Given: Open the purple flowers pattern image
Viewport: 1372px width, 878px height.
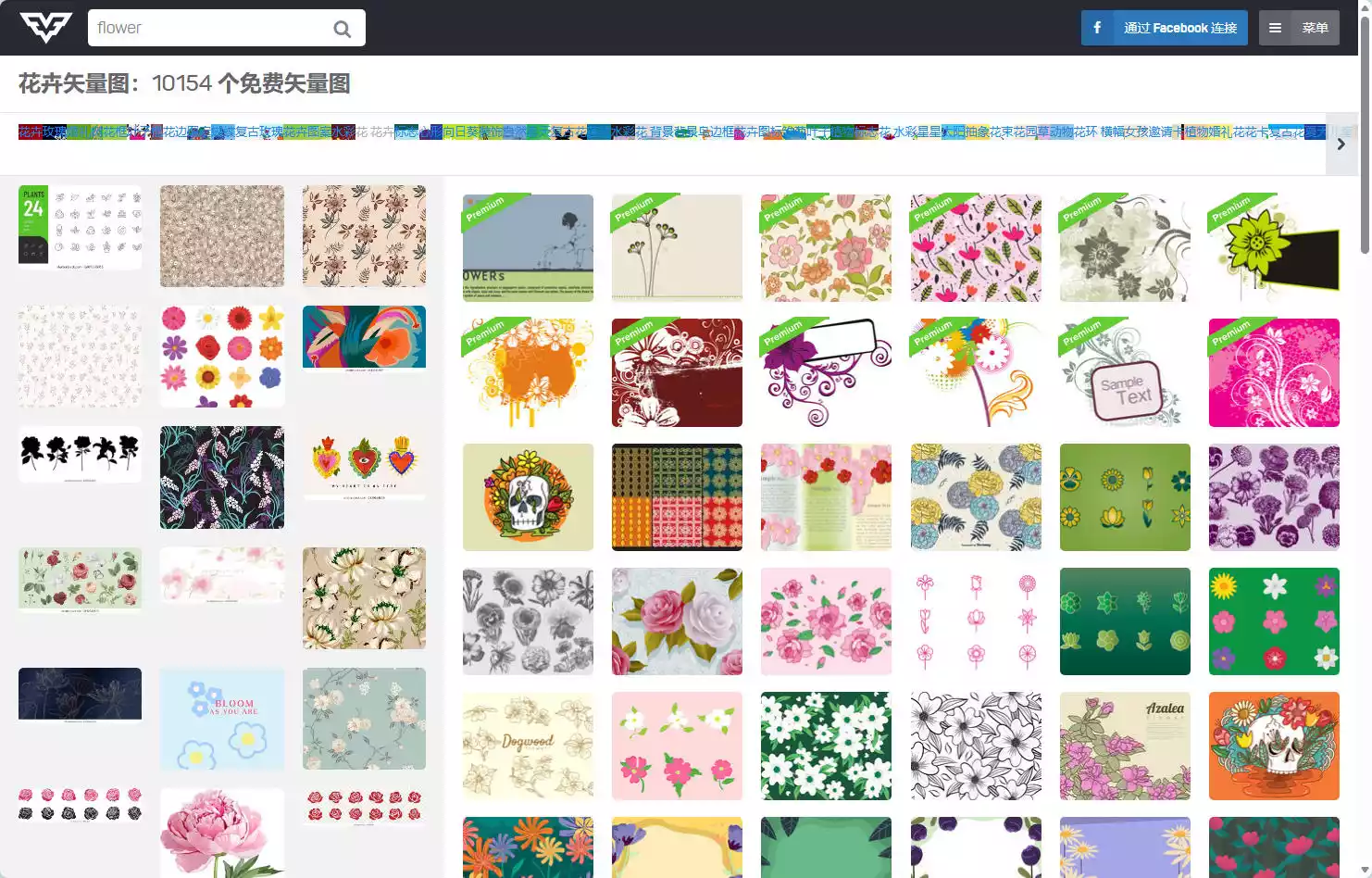Looking at the screenshot, I should click(1274, 497).
